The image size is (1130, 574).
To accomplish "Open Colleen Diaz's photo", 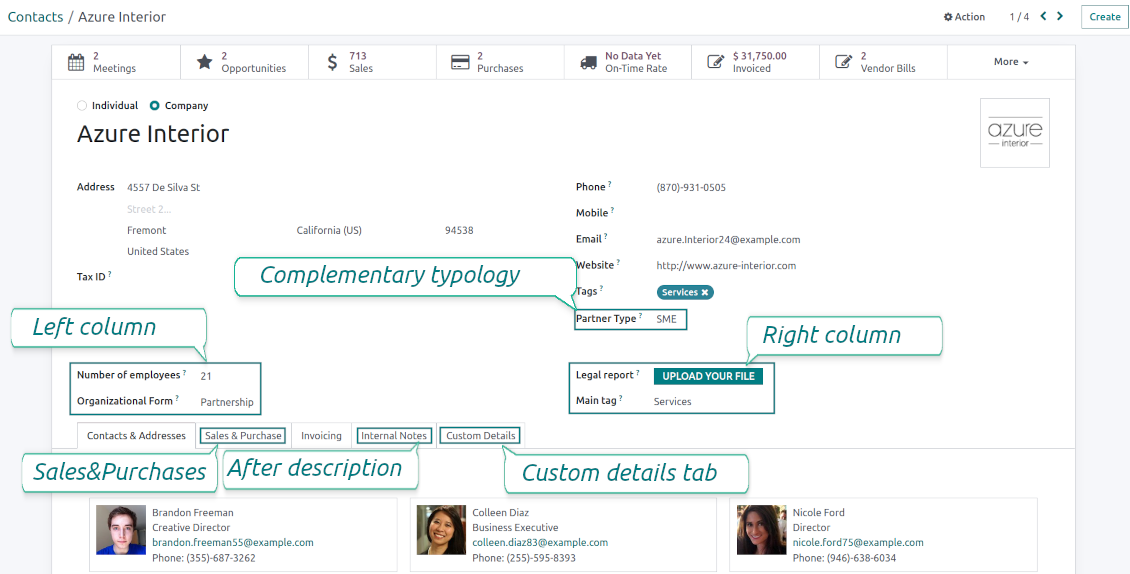I will 441,530.
